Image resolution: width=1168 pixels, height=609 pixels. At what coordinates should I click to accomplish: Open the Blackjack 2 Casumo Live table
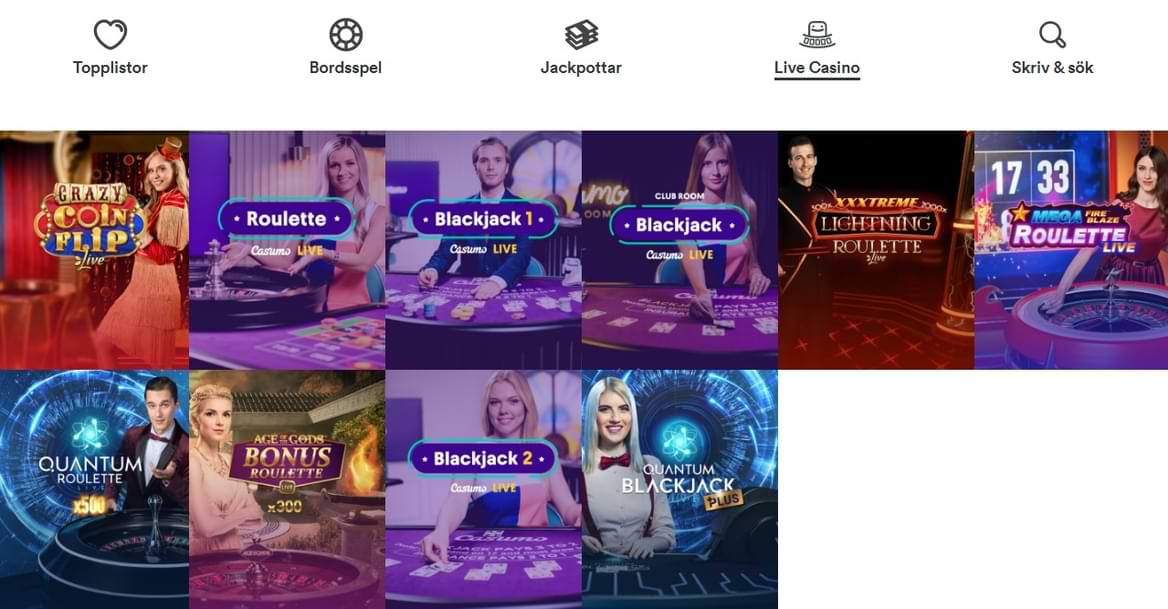click(x=483, y=490)
